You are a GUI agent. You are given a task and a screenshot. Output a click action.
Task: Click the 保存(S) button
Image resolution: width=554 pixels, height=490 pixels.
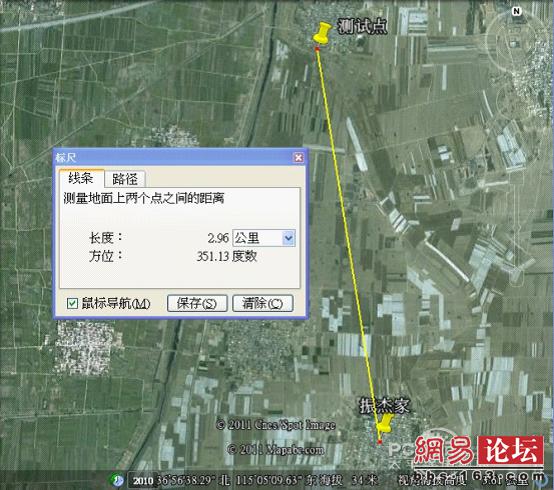coord(197,303)
